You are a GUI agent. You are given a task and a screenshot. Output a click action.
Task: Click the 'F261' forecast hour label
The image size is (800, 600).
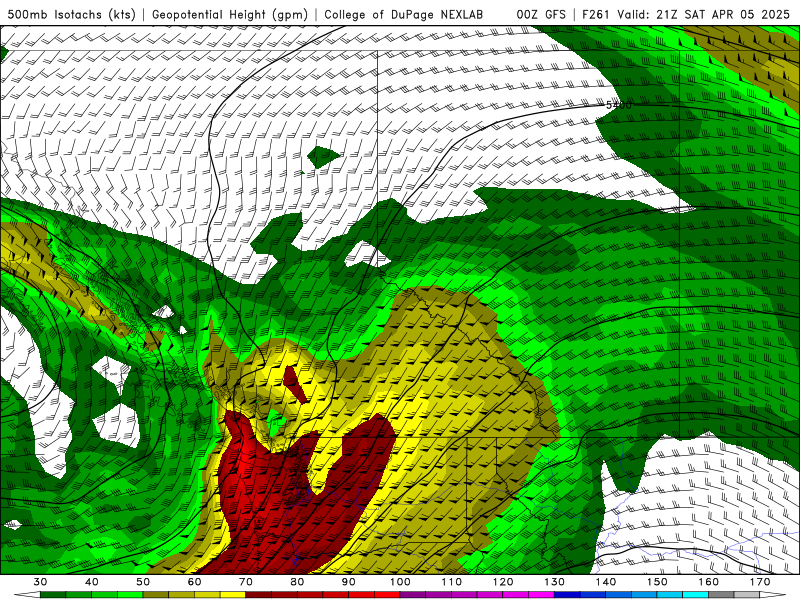tap(597, 14)
